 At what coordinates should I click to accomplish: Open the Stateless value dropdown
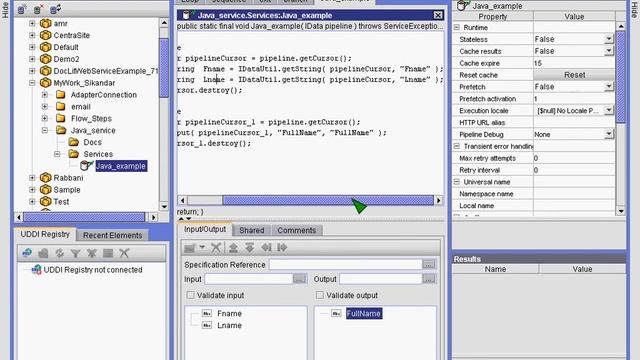(609, 39)
